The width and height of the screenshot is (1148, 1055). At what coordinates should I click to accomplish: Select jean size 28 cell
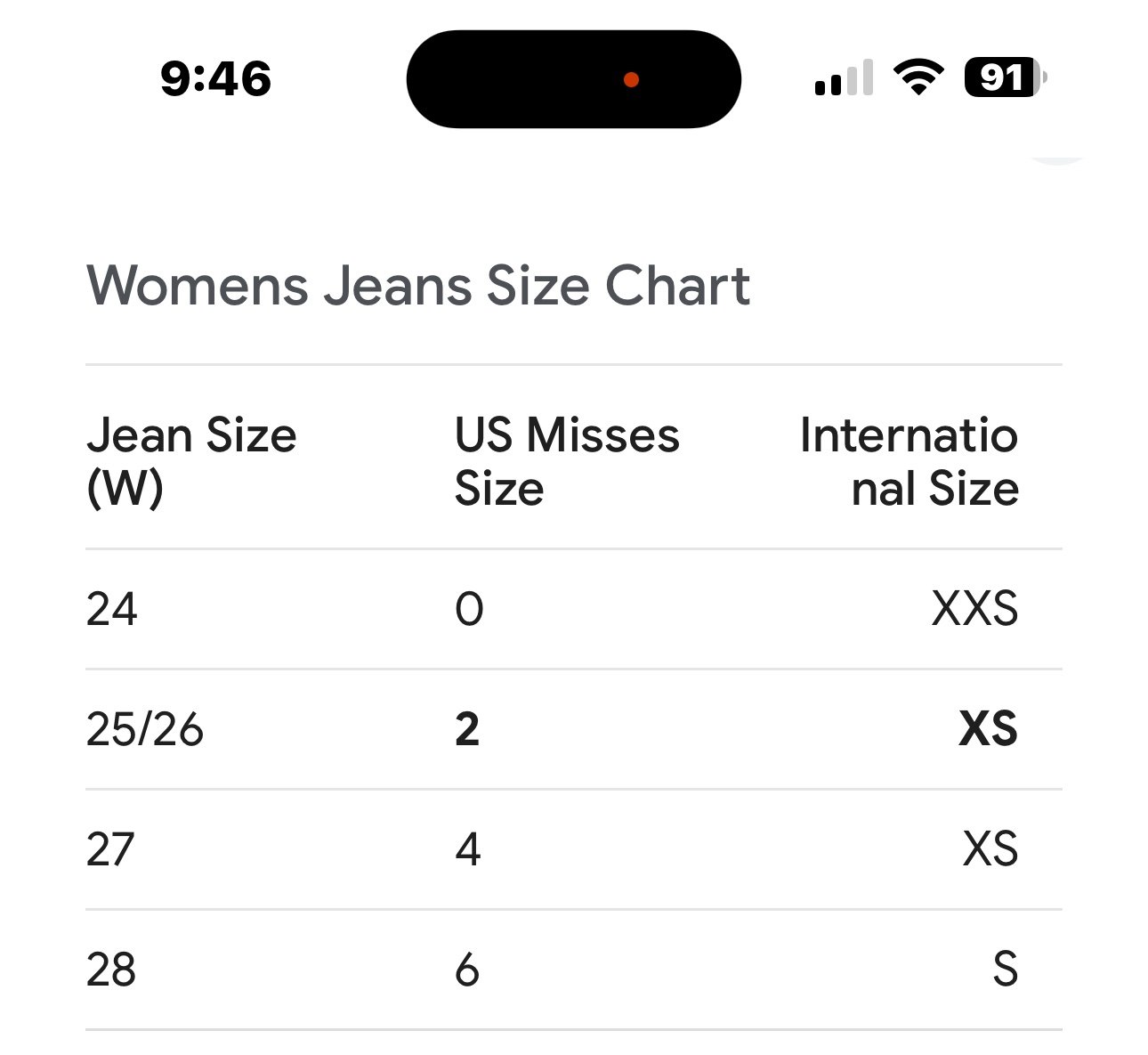click(111, 970)
